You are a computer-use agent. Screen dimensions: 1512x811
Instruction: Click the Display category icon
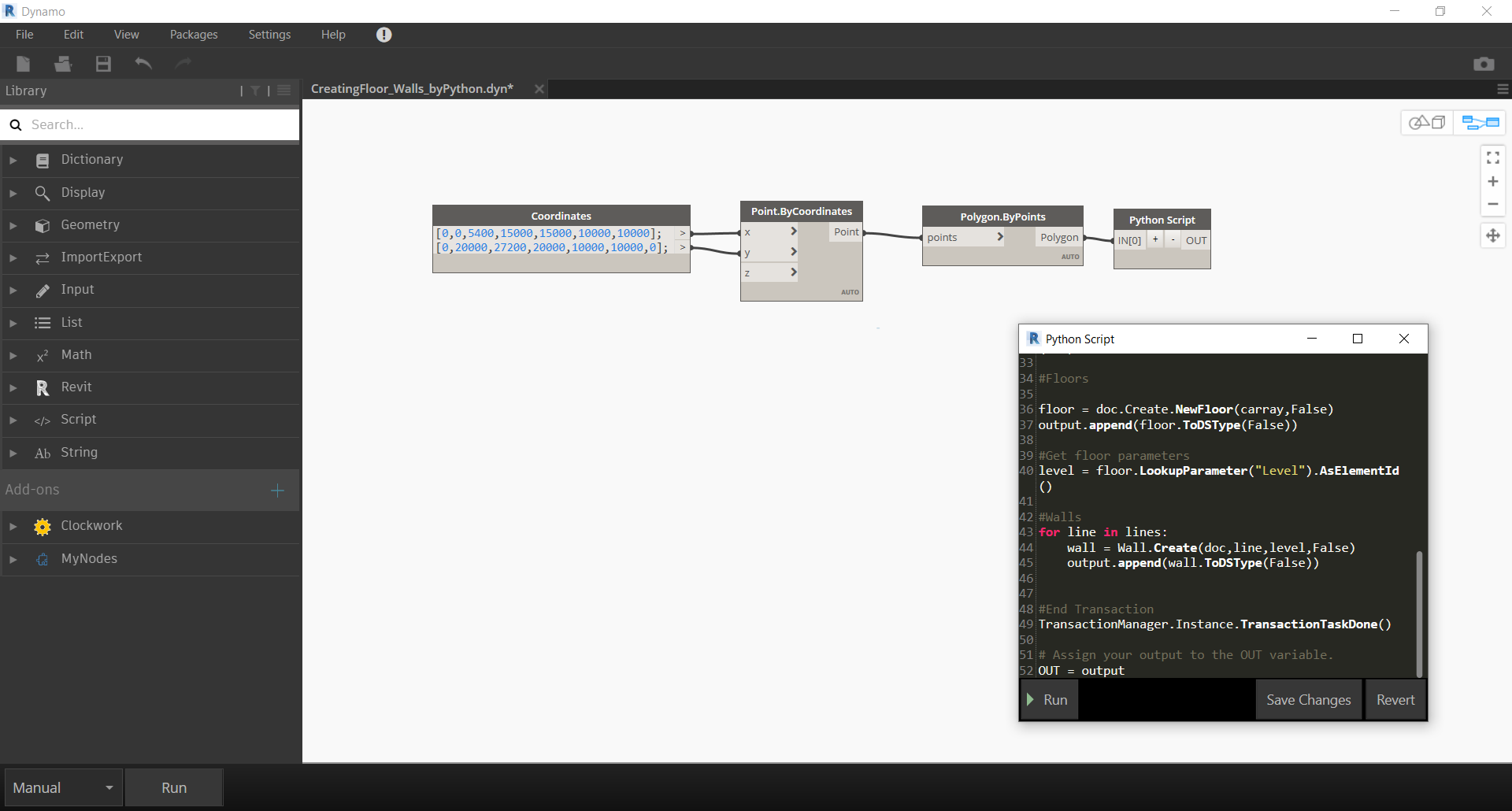point(43,193)
